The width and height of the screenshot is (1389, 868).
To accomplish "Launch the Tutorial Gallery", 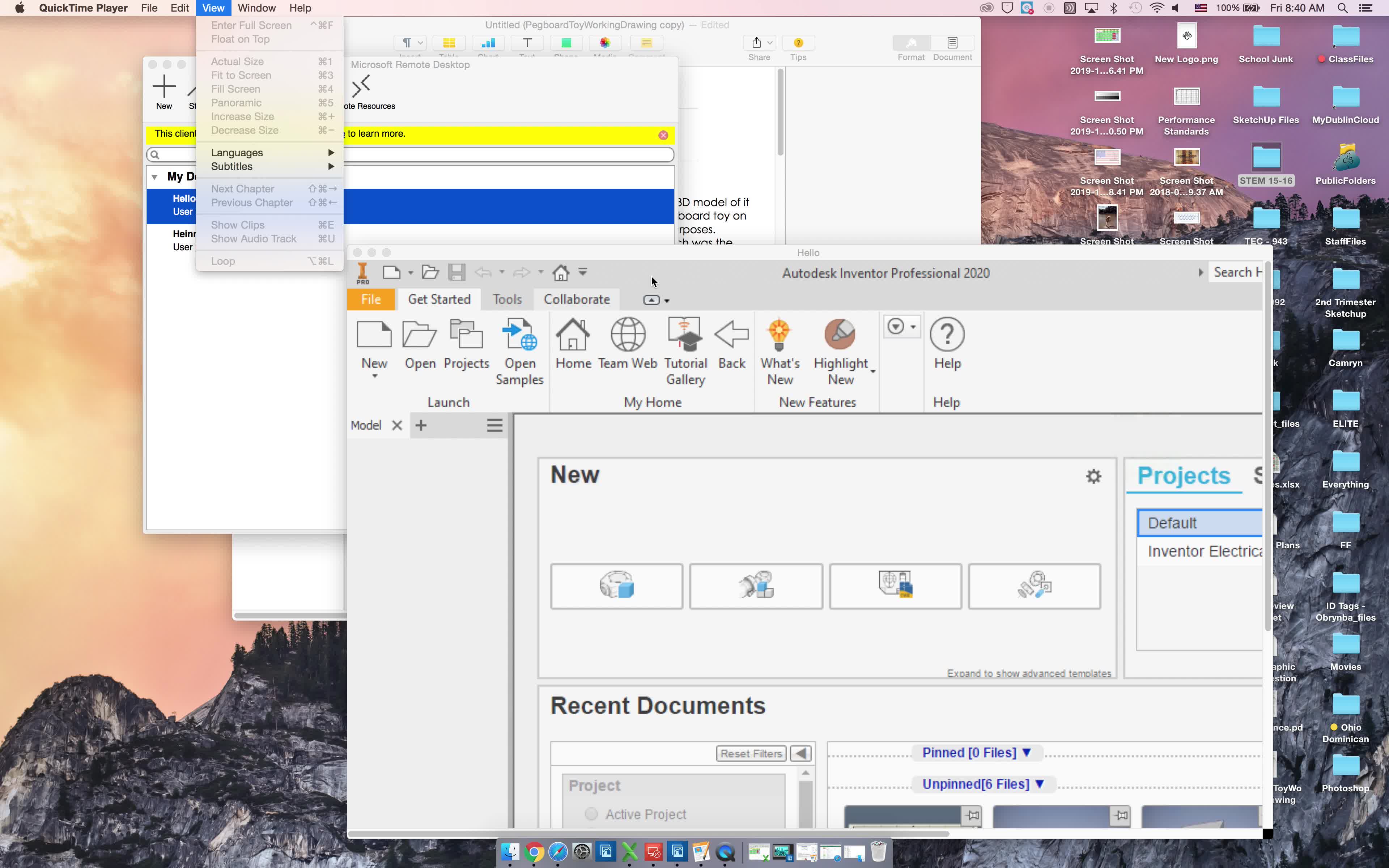I will coord(685,335).
